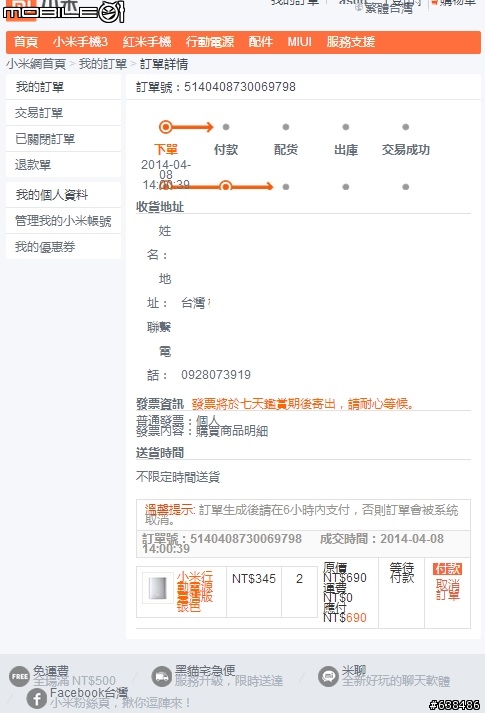This screenshot has width=485, height=713.
Task: Open 管理我的小米帳號 in the sidebar
Action: [x=63, y=221]
